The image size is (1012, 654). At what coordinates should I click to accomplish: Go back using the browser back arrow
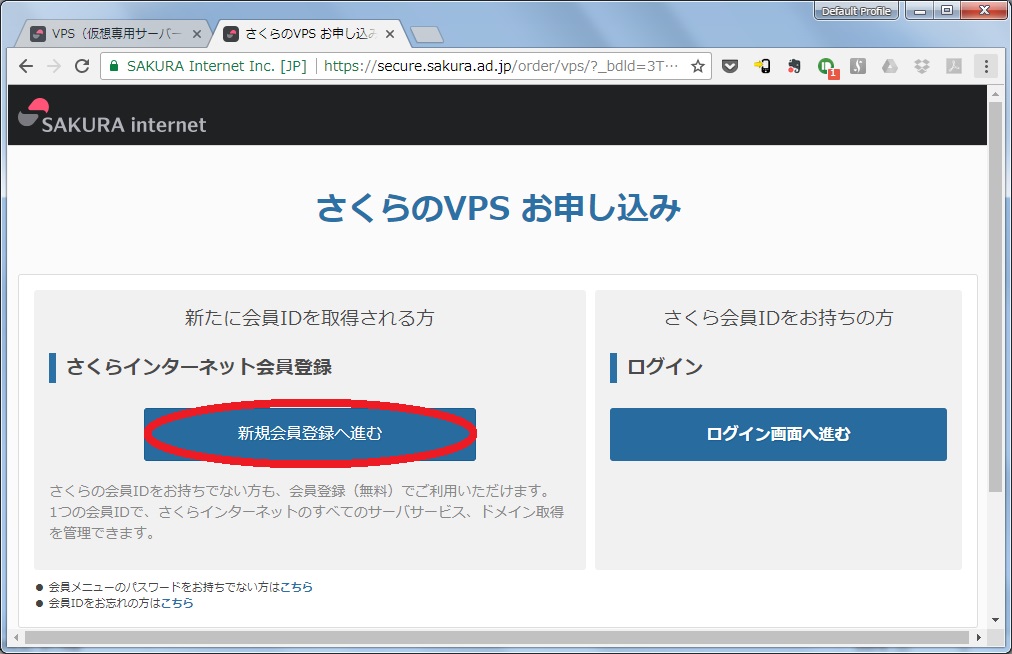26,66
